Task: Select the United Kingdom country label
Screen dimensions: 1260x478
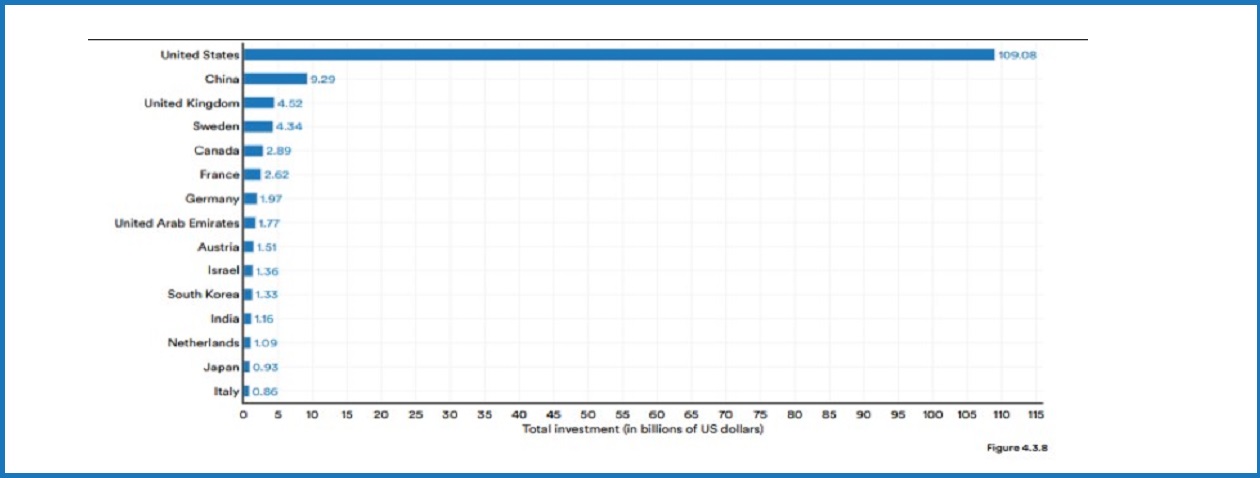Action: tap(191, 103)
